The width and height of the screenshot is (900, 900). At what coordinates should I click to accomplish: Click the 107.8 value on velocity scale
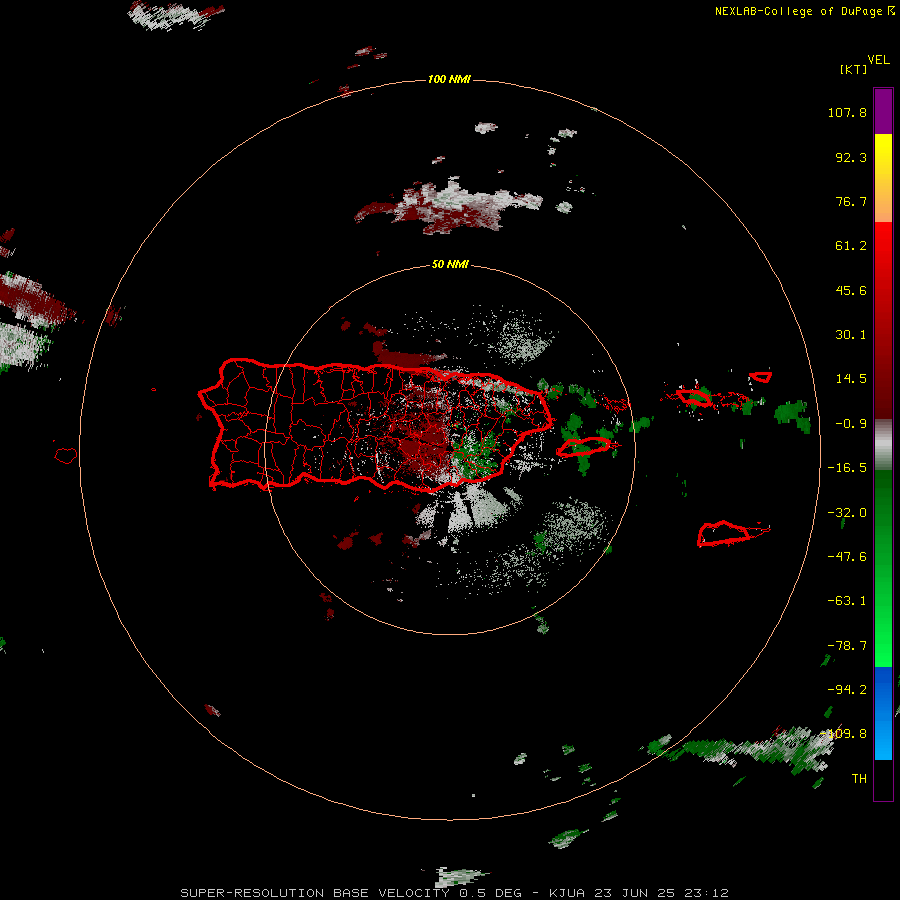[847, 112]
